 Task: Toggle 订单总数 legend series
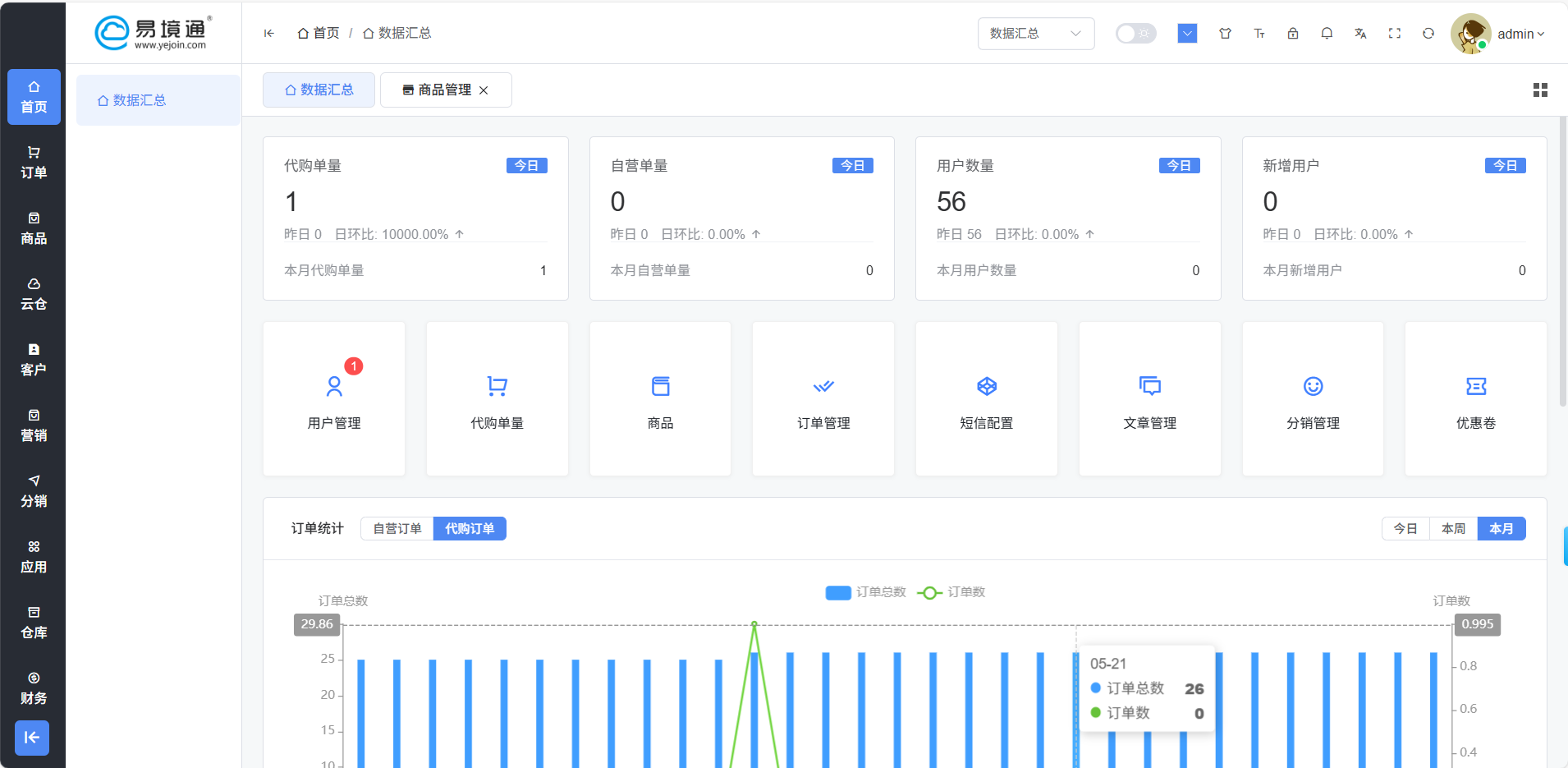tap(865, 592)
